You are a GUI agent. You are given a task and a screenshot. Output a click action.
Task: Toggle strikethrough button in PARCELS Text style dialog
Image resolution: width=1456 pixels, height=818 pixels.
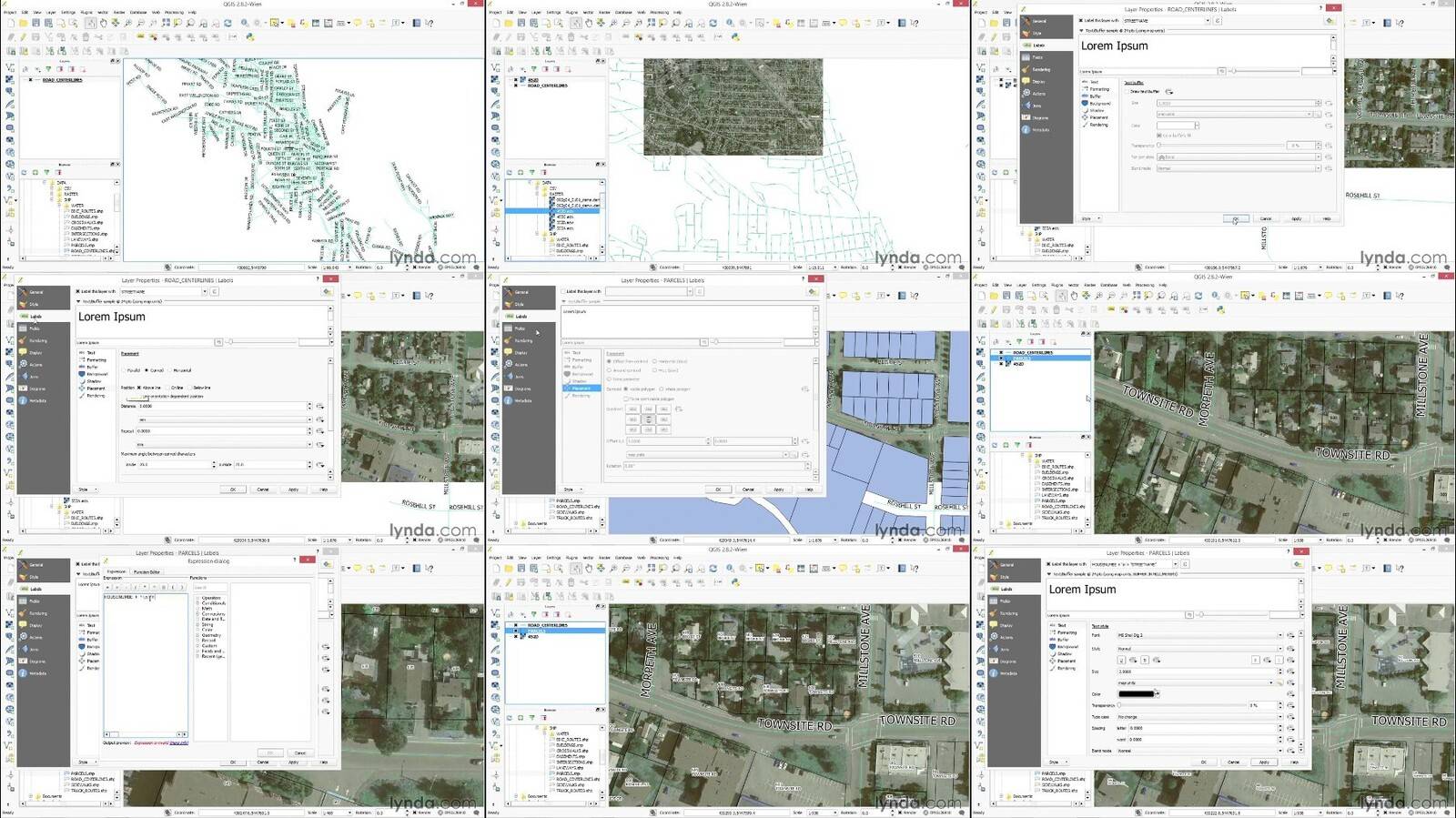coord(1145,660)
